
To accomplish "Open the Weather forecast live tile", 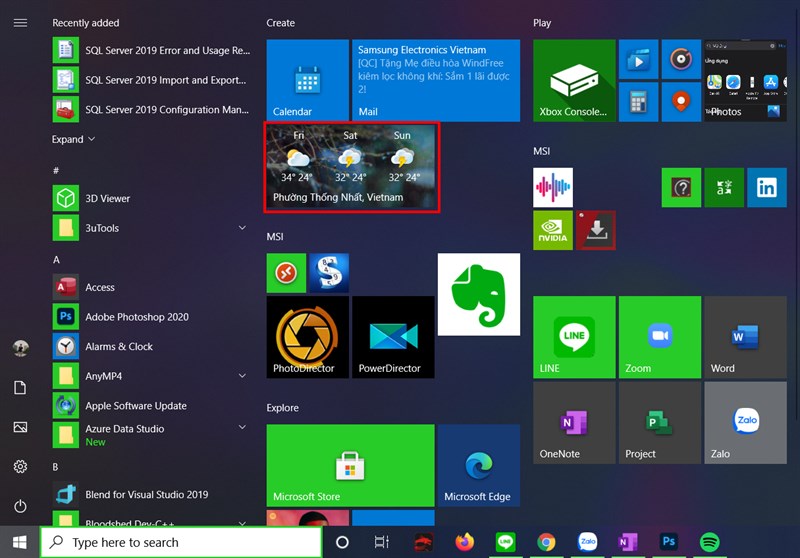I will [351, 167].
